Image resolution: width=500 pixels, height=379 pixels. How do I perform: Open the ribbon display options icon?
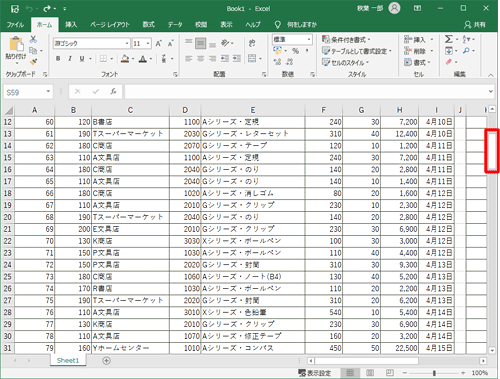tap(417, 8)
